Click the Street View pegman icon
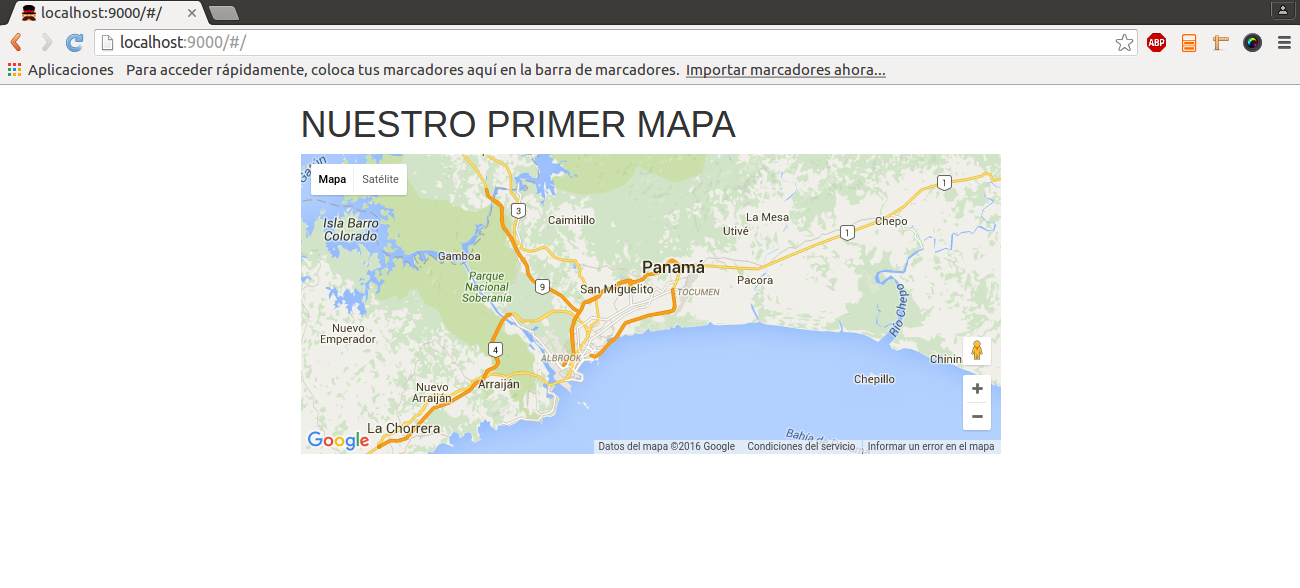This screenshot has width=1300, height=588. (977, 351)
